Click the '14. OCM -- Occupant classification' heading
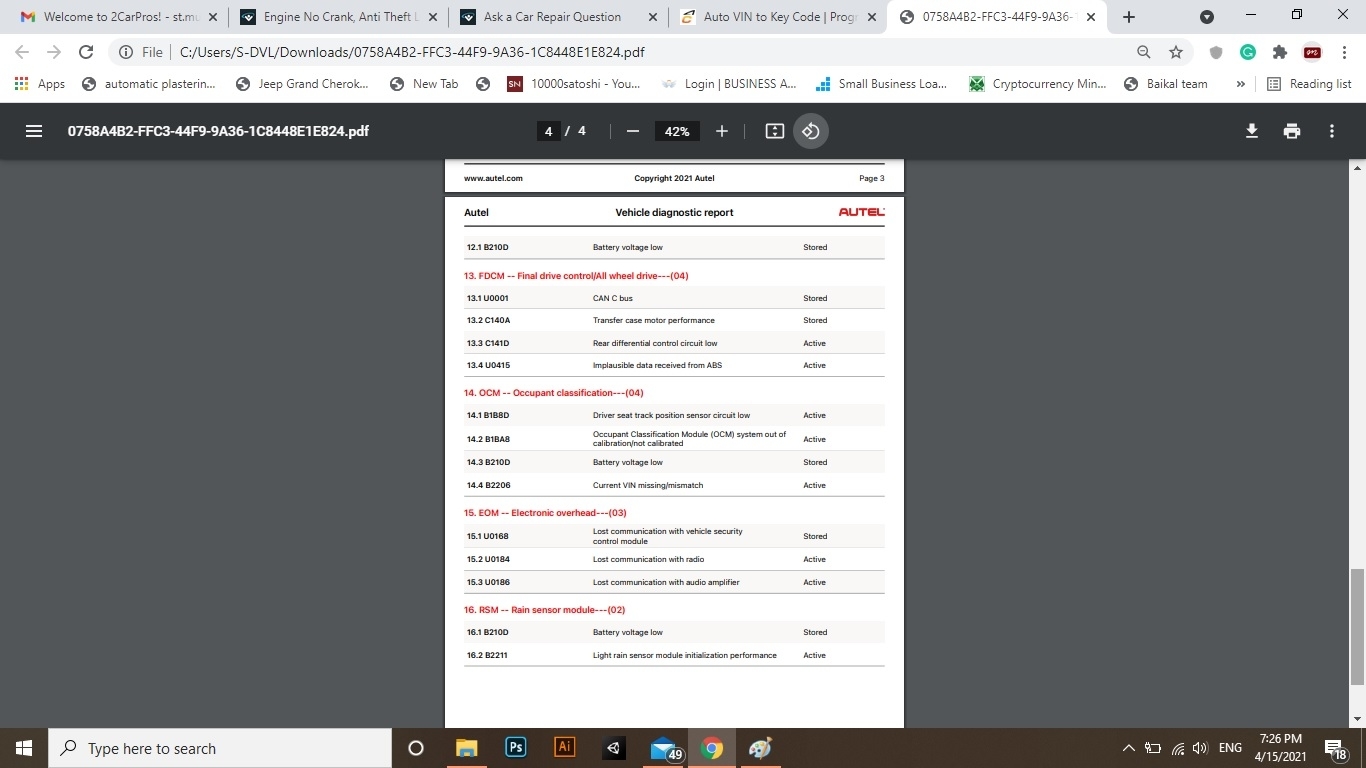Viewport: 1366px width, 768px height. pyautogui.click(x=554, y=393)
